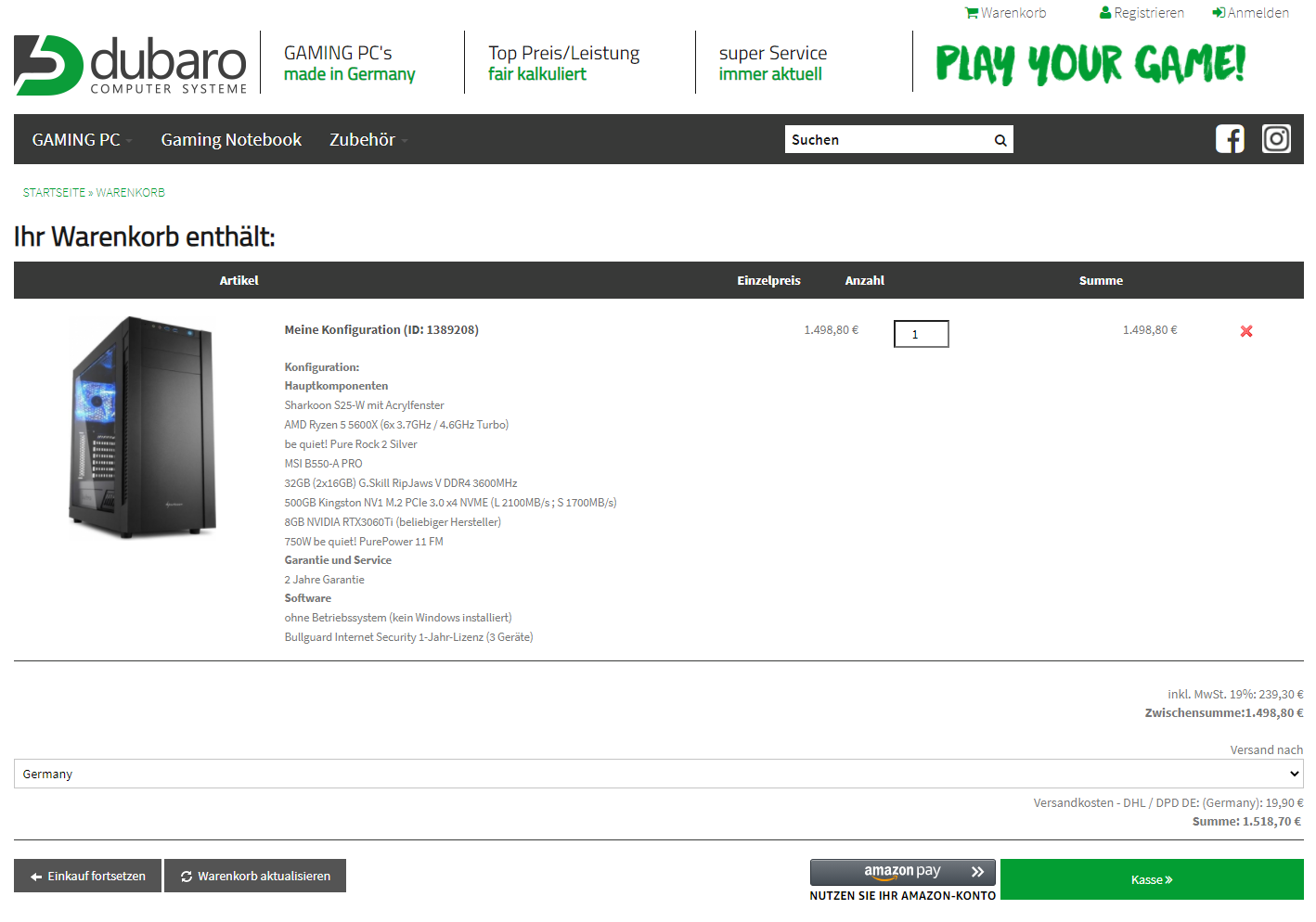The image size is (1316, 922).
Task: Go to STARTSEITE breadcrumb
Action: (54, 193)
